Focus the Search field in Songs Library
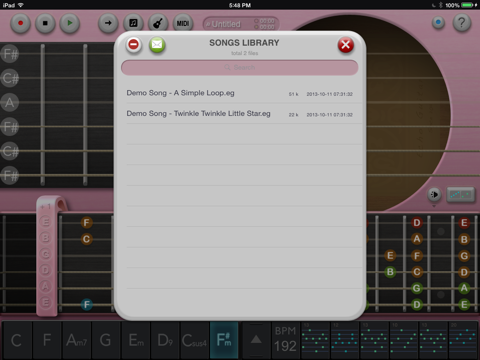 click(240, 68)
